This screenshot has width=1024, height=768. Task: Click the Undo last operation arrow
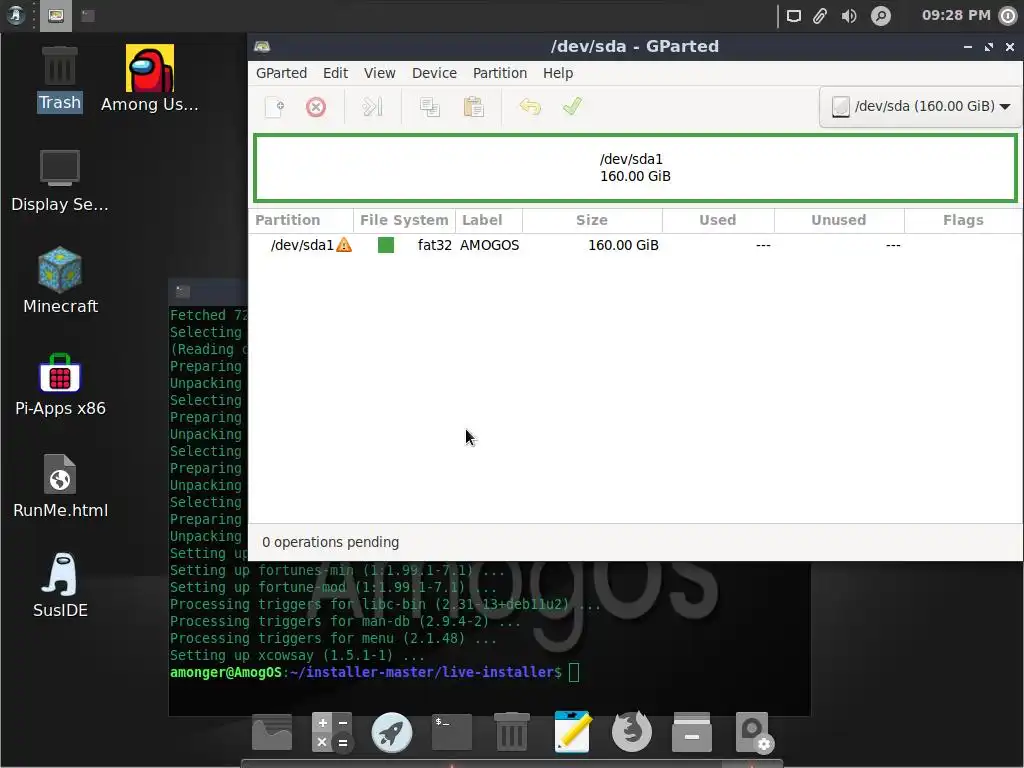[530, 106]
